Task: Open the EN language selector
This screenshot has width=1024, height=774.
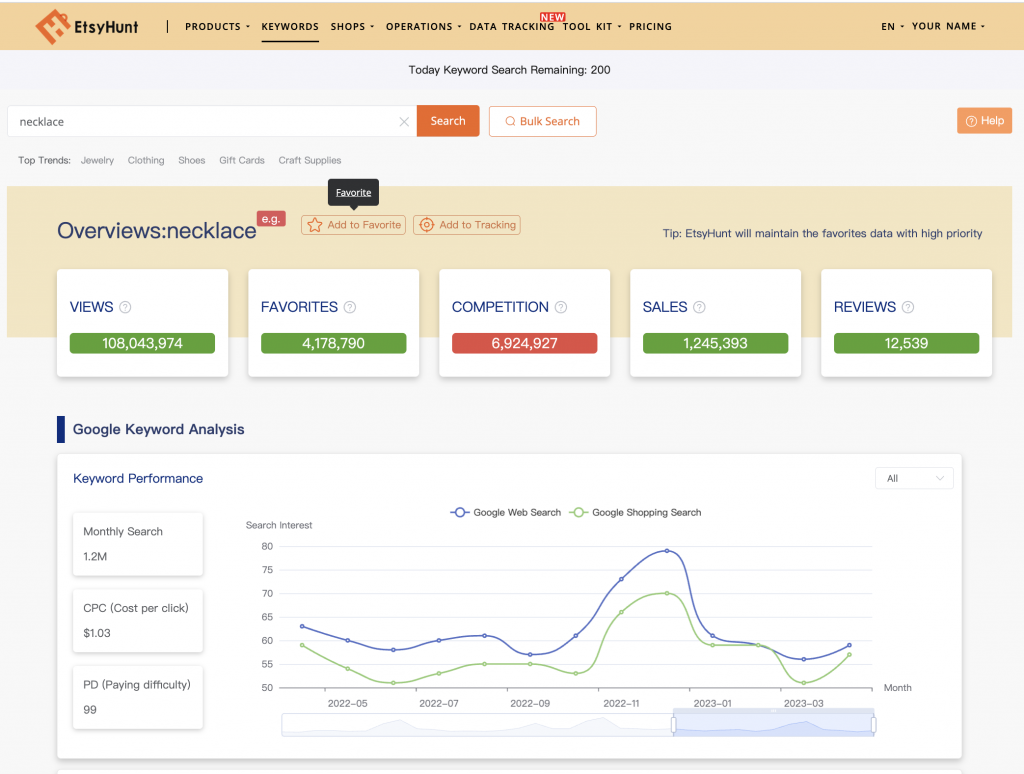Action: [x=892, y=27]
